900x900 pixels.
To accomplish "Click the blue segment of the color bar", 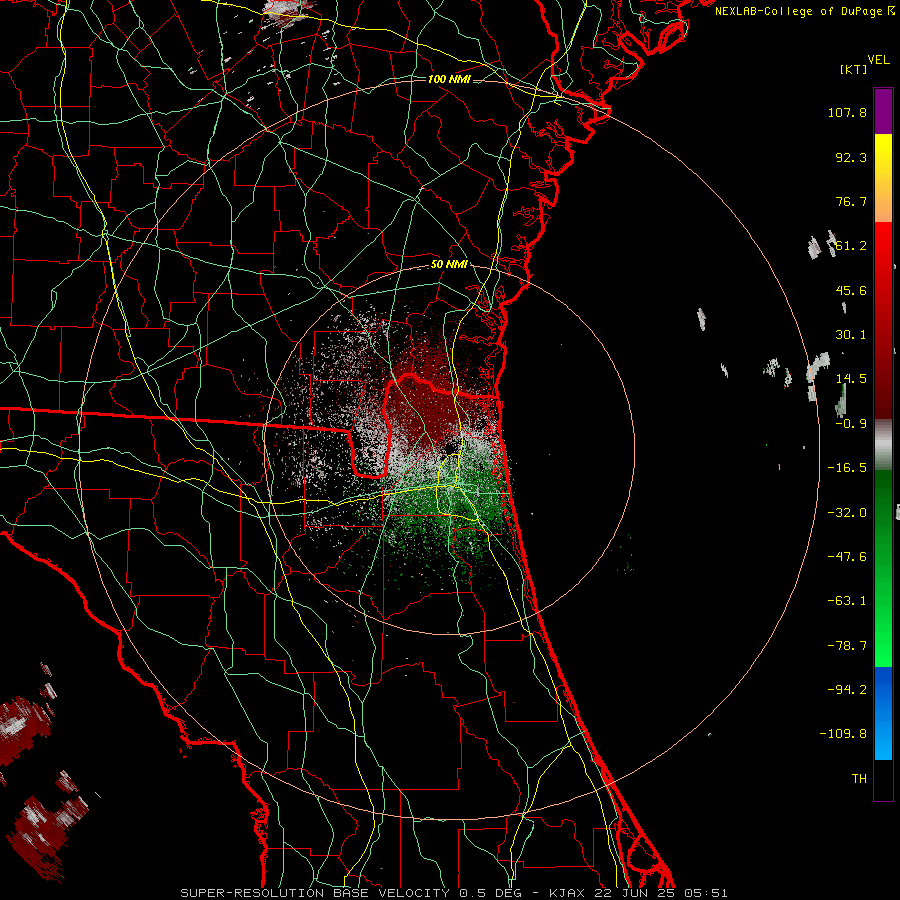I will coord(883,713).
